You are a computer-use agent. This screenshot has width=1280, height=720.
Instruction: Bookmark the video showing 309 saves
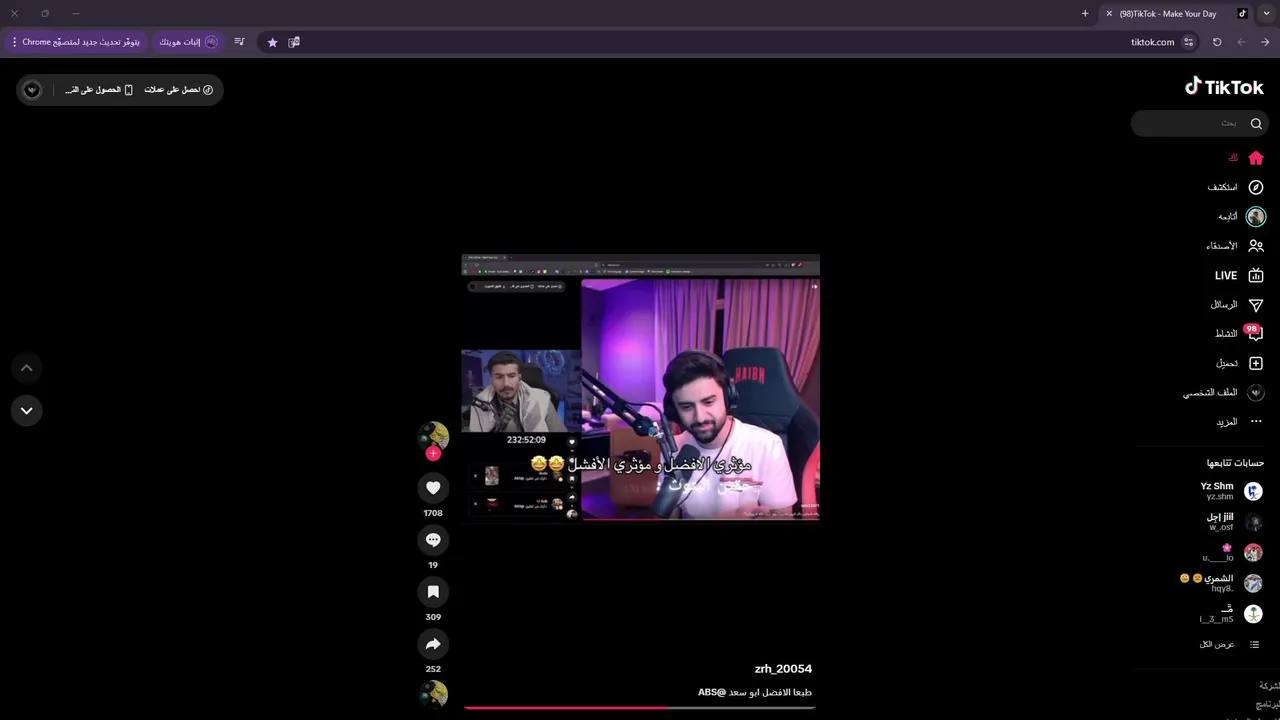point(433,591)
